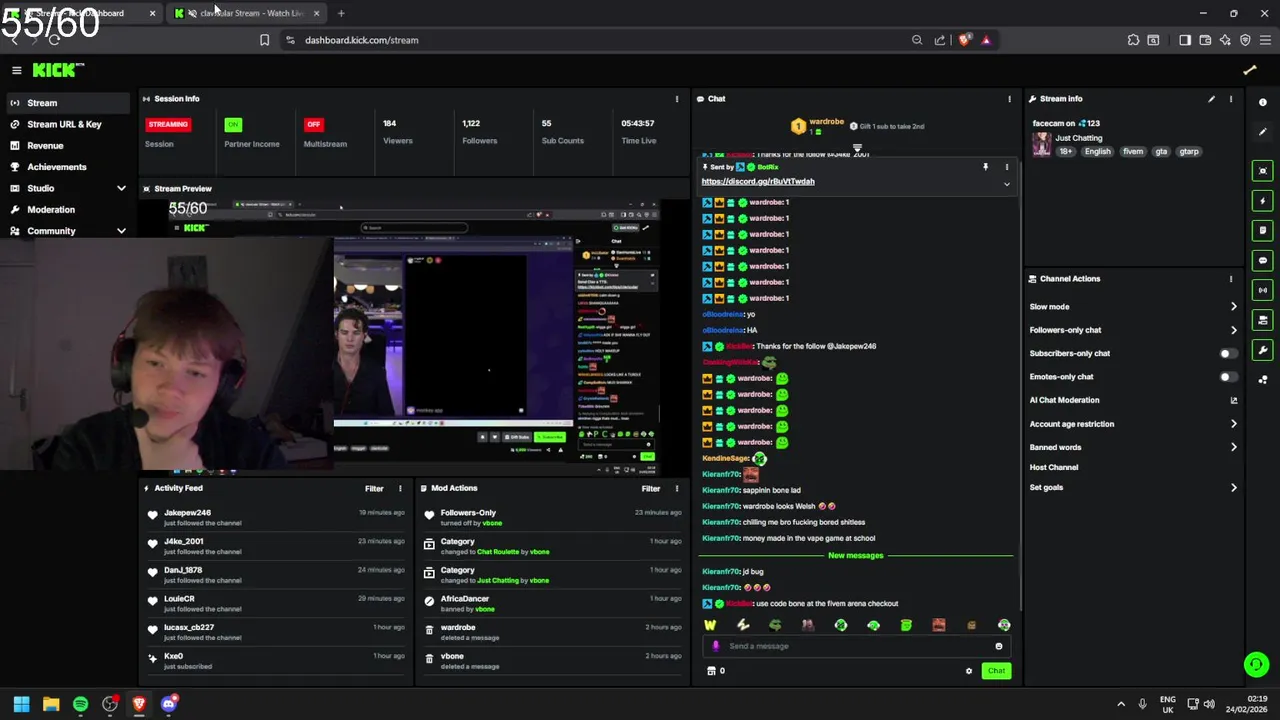Open the Mod Actions three-dot menu
The height and width of the screenshot is (720, 1280).
(677, 488)
